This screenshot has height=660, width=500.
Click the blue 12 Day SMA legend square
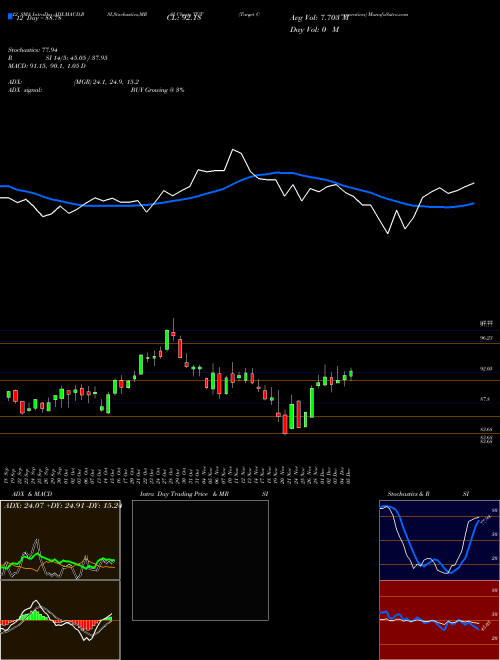click(11, 17)
